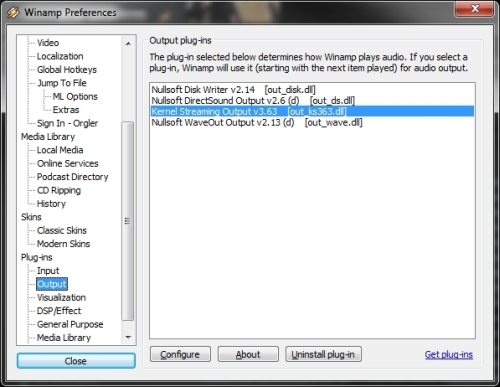Image resolution: width=500 pixels, height=387 pixels.
Task: Click the About button
Action: coord(248,354)
